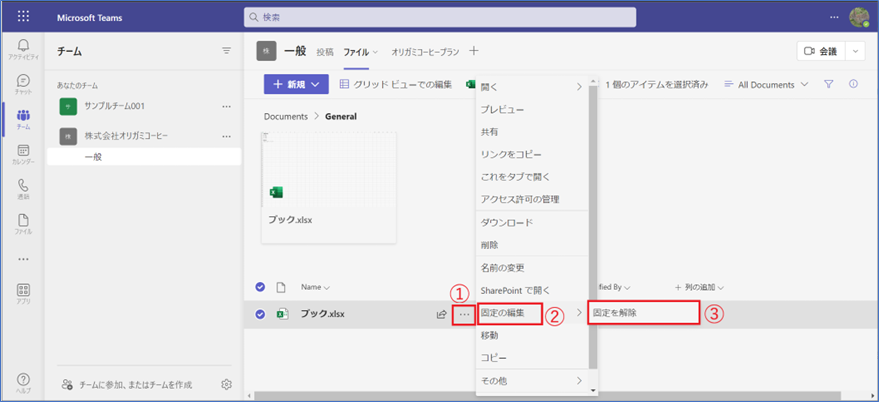Expand the 会議 button dropdown arrow
Viewport: 879px width, 402px height.
click(855, 51)
